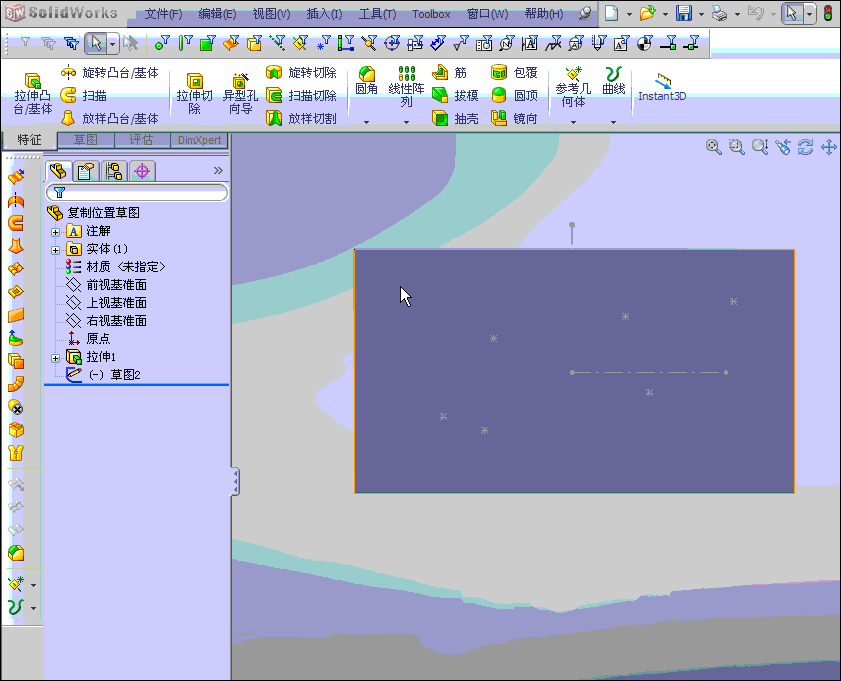Image resolution: width=841 pixels, height=681 pixels.
Task: Open the 窗口(W) menu
Action: point(487,14)
